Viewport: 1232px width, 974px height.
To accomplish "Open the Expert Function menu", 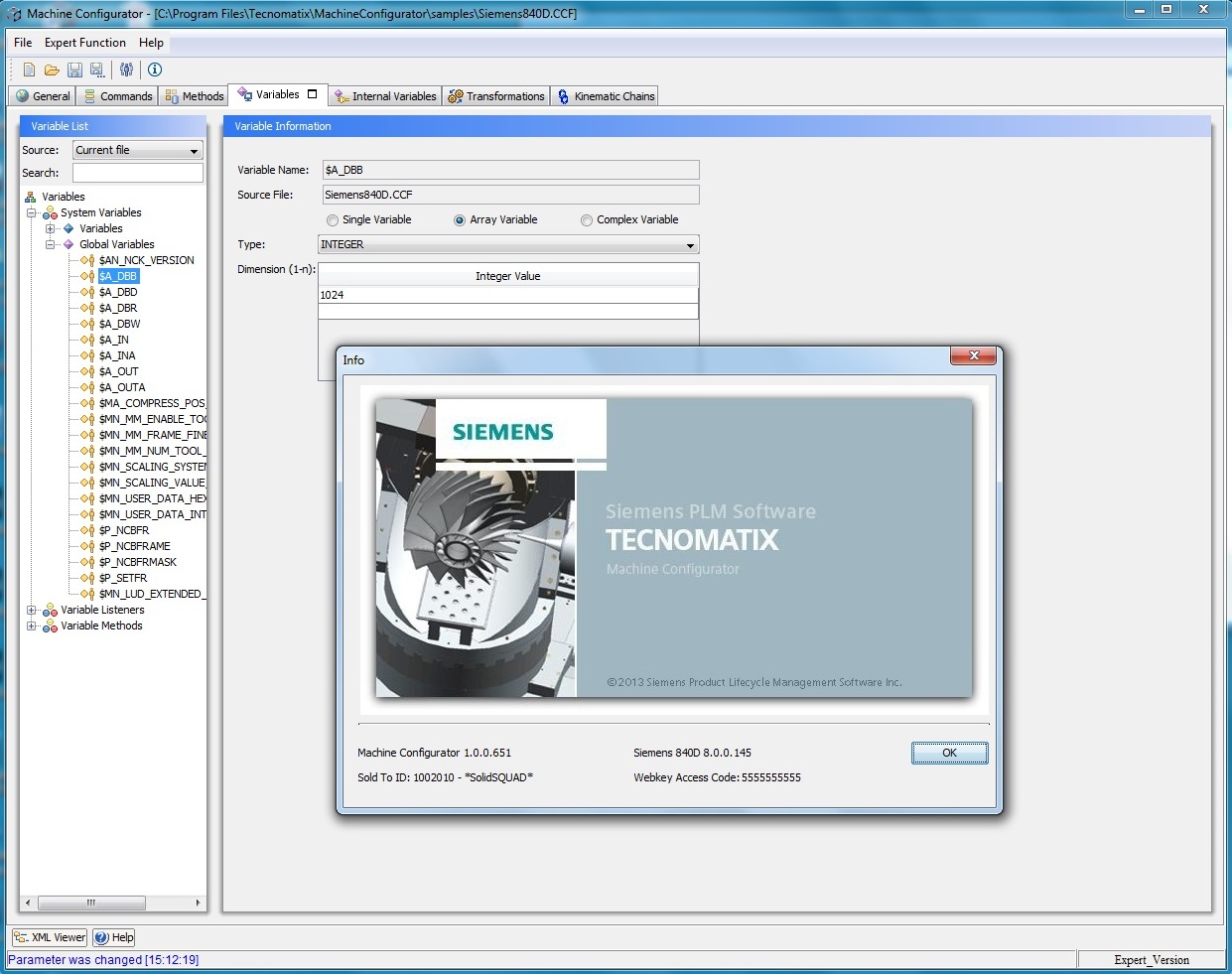I will coord(85,43).
